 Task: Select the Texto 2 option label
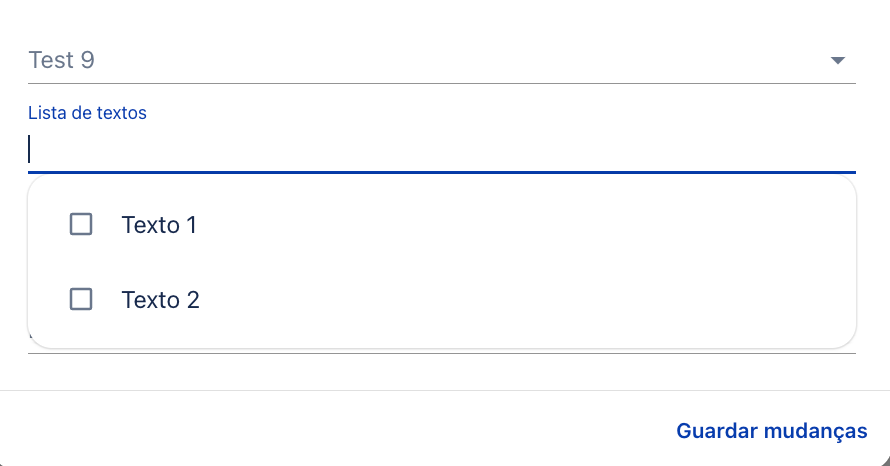tap(161, 300)
